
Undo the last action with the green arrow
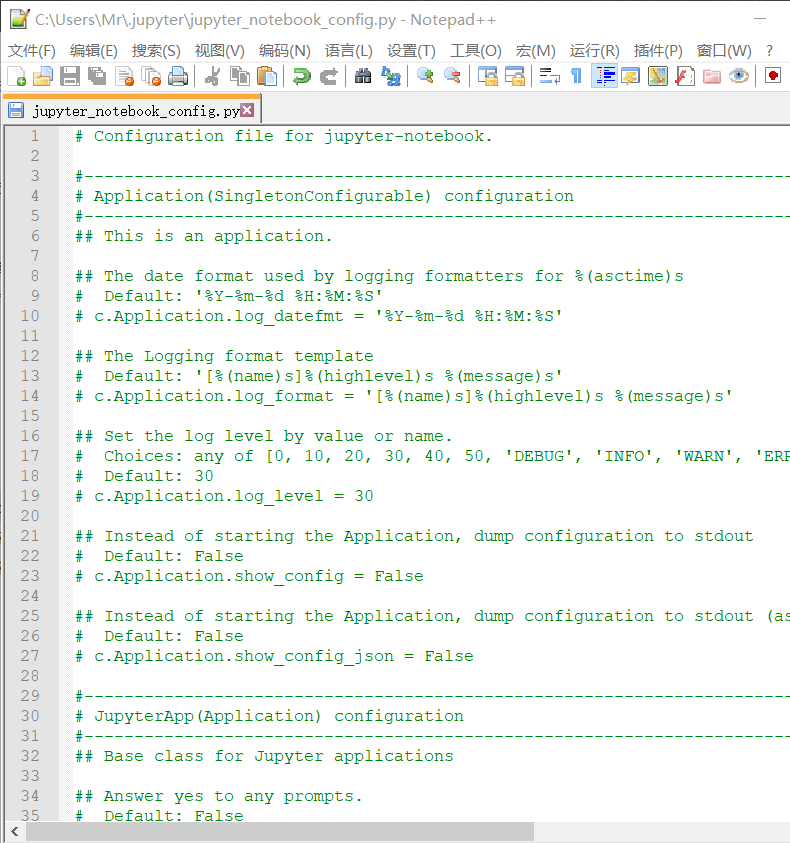(x=302, y=76)
